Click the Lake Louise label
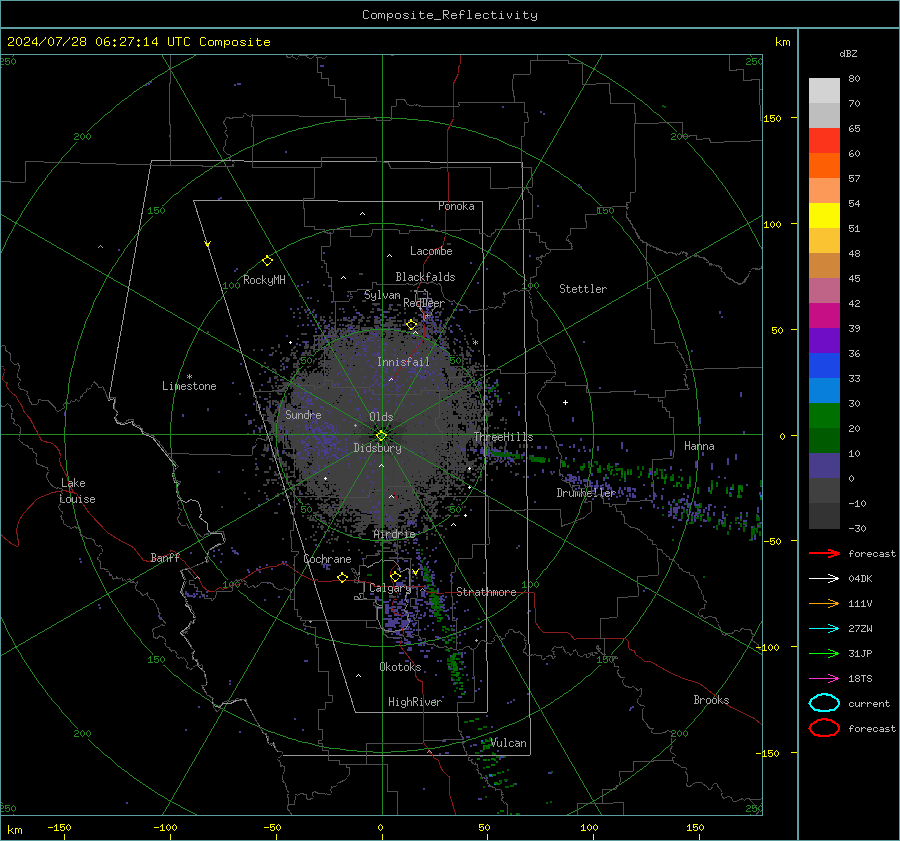 (77, 491)
